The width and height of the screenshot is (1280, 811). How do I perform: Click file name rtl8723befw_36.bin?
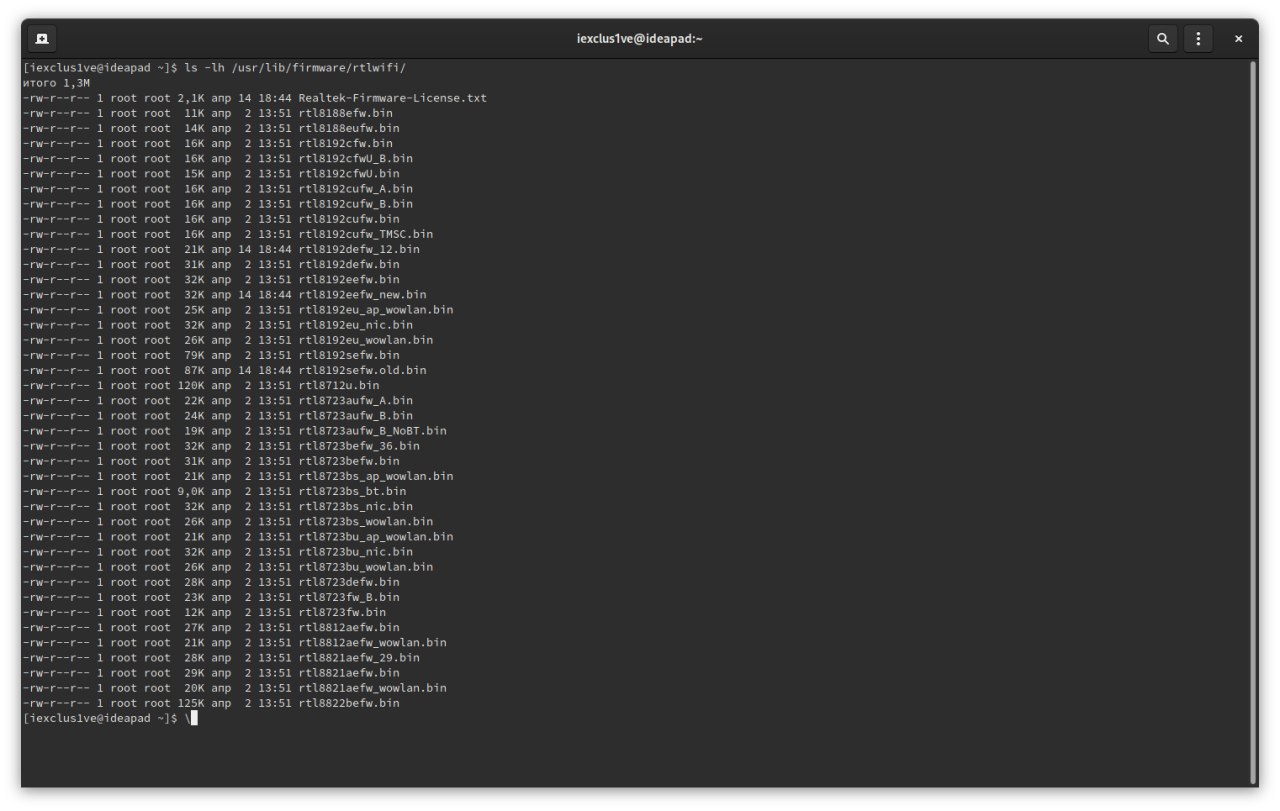point(359,445)
